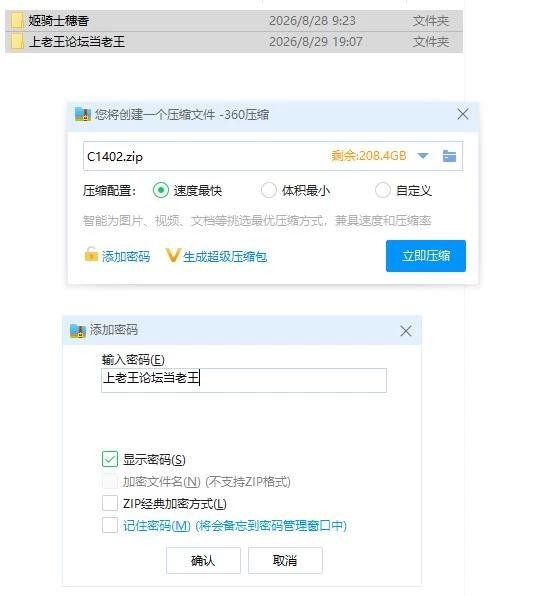The width and height of the screenshot is (540, 596).
Task: Close the 添加密码 dialog
Action: 405,331
